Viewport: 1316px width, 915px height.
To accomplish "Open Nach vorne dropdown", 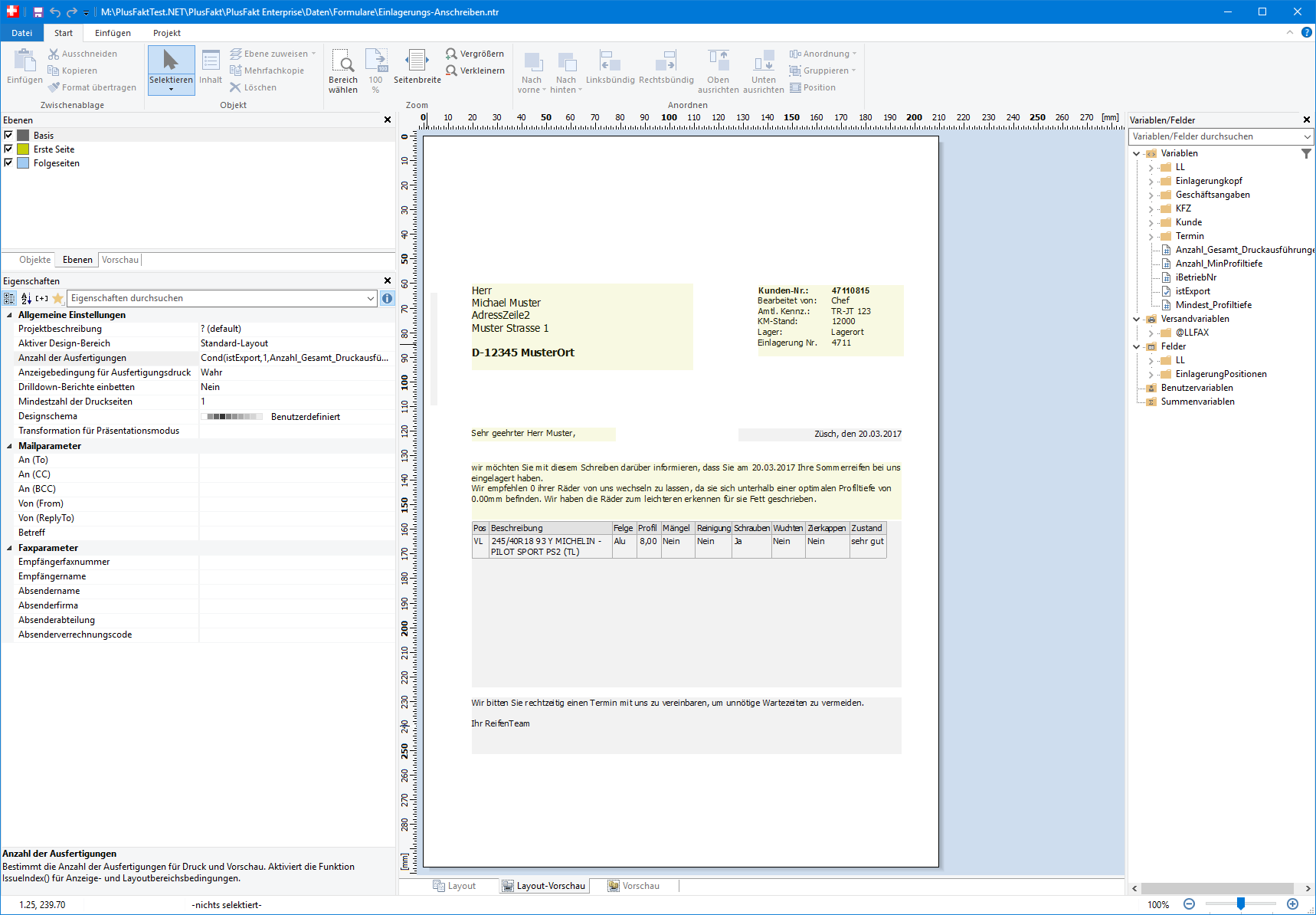I will click(x=544, y=90).
